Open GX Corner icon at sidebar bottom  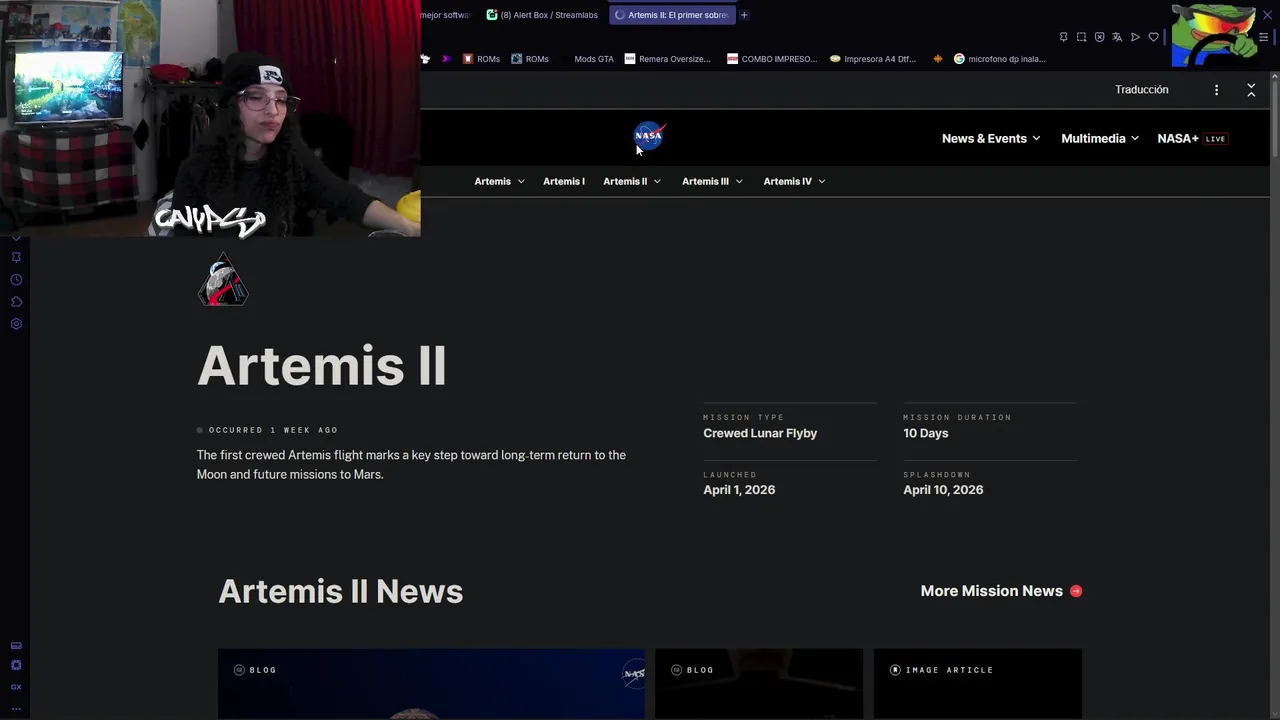pyautogui.click(x=16, y=687)
